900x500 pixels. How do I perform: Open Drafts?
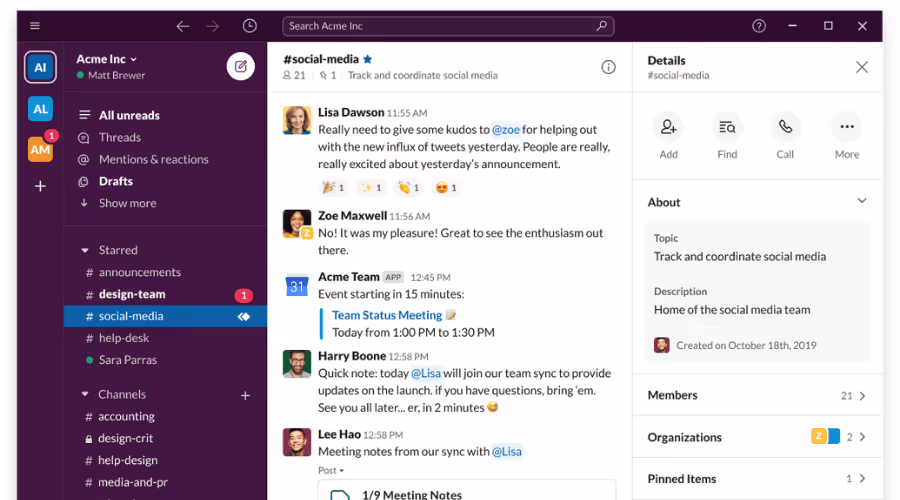click(x=115, y=181)
